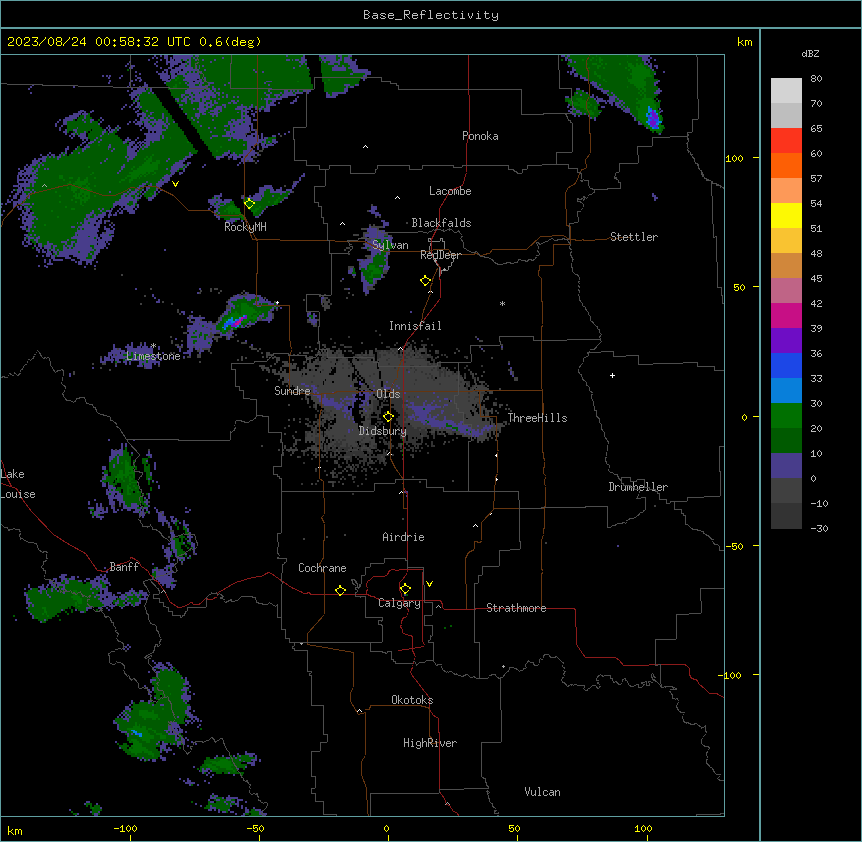Screen dimensions: 862x842
Task: Click the RedDeer city label
Action: 440,255
